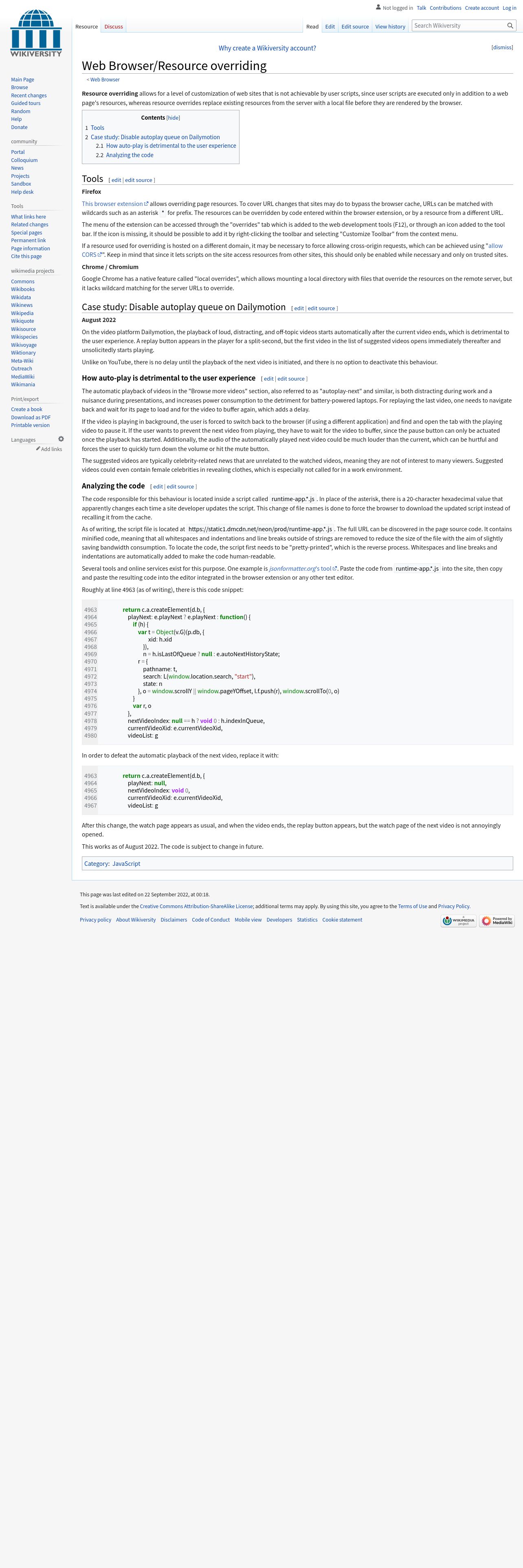This screenshot has width=523, height=1568.
Task: Open Recent changes in sidebar
Action: point(29,96)
